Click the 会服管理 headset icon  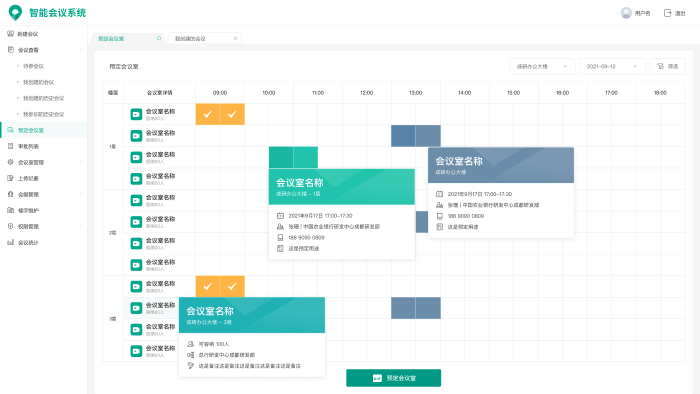pyautogui.click(x=10, y=194)
